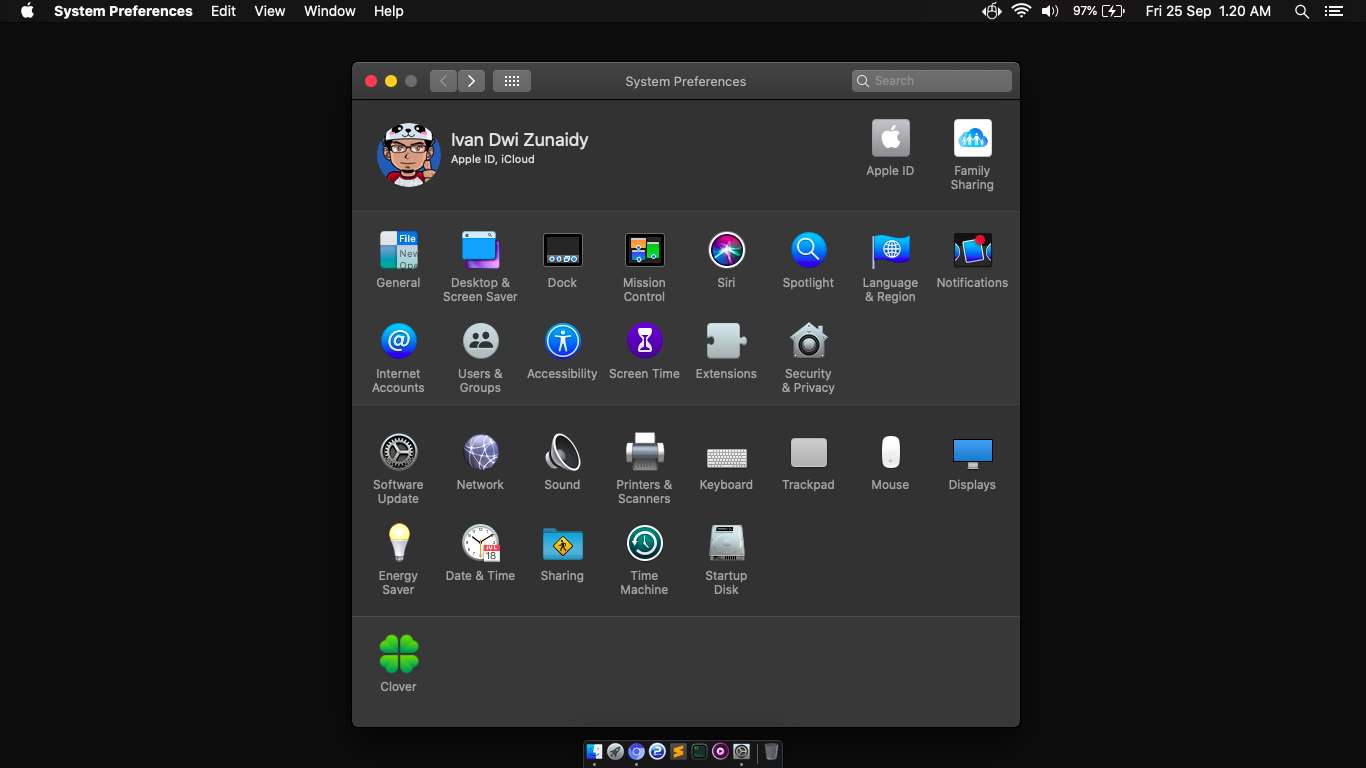Open Notification Center list icon

(x=1333, y=11)
